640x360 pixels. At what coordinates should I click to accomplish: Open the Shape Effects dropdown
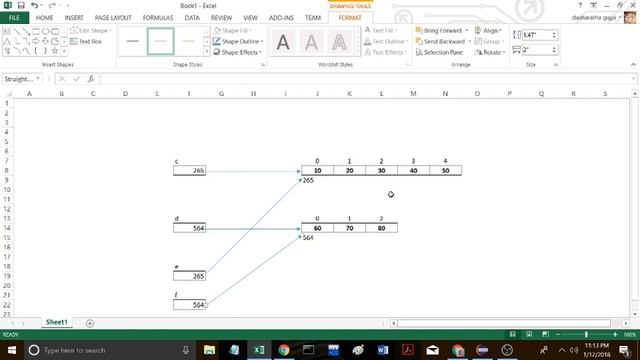[238, 52]
